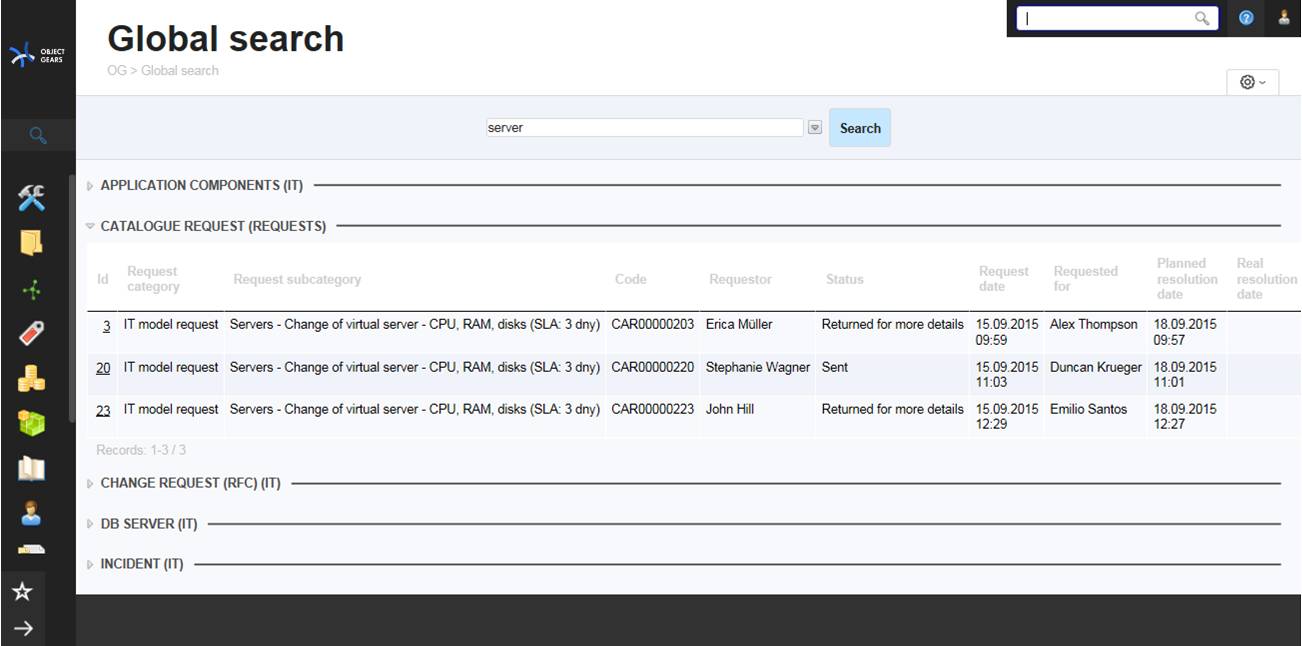The height and width of the screenshot is (646, 1302).
Task: Click the planned date 18.09.2015 11:01
Action: (1186, 375)
